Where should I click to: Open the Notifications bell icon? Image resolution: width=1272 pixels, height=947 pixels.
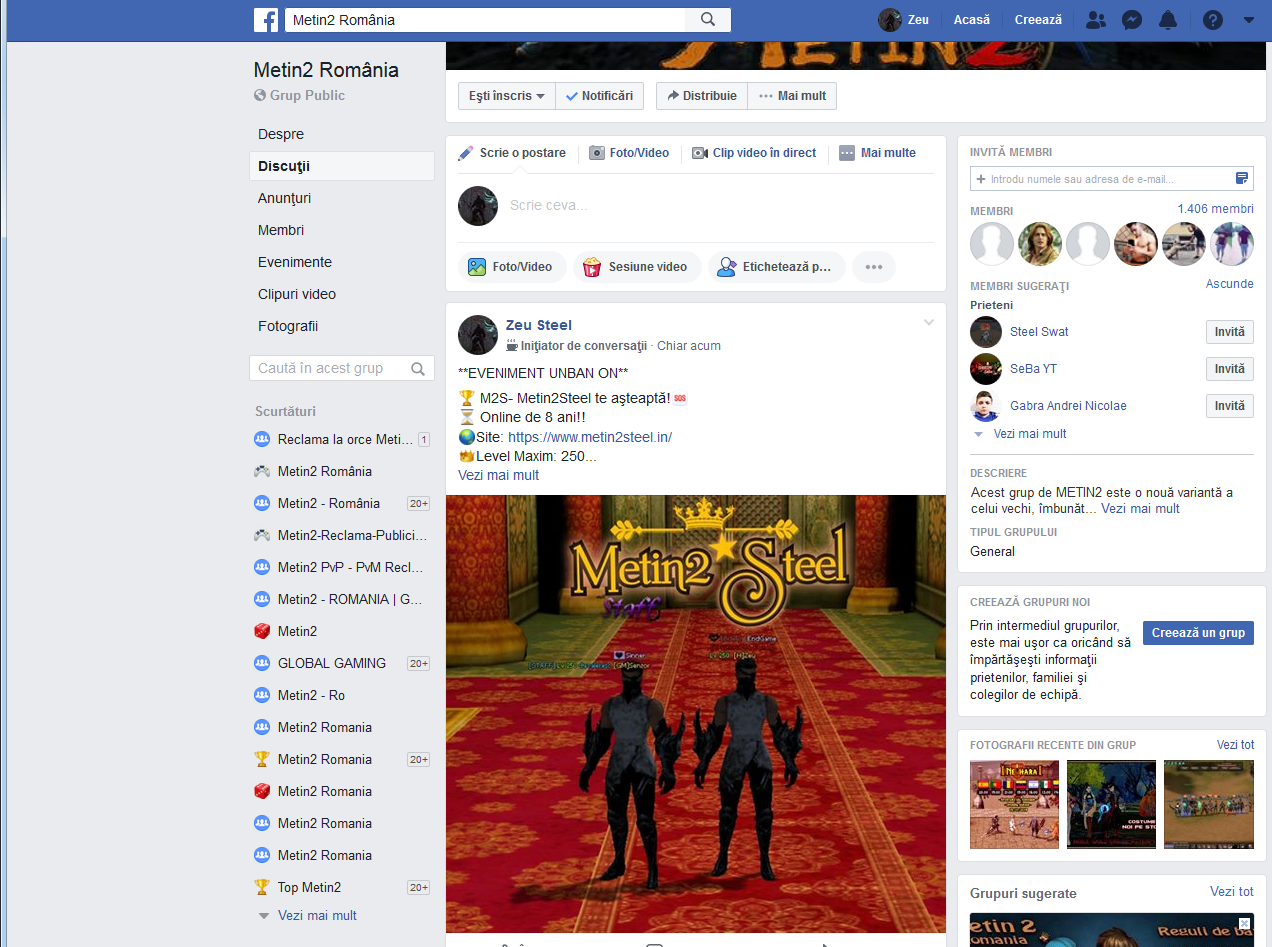click(1168, 20)
